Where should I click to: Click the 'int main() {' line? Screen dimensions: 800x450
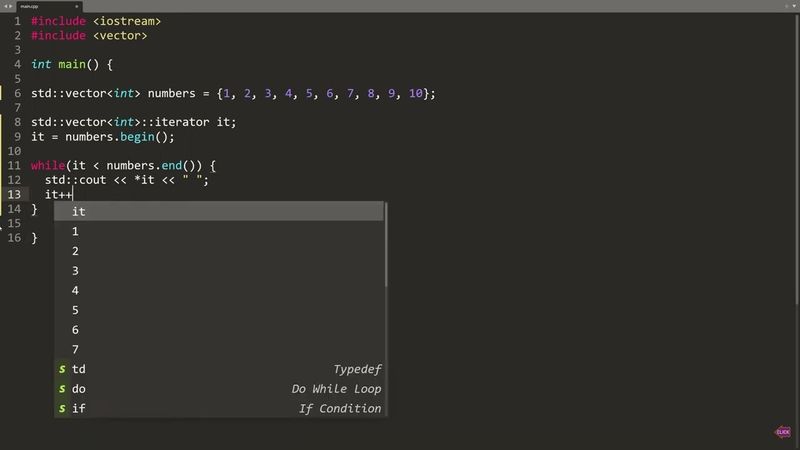(72, 65)
